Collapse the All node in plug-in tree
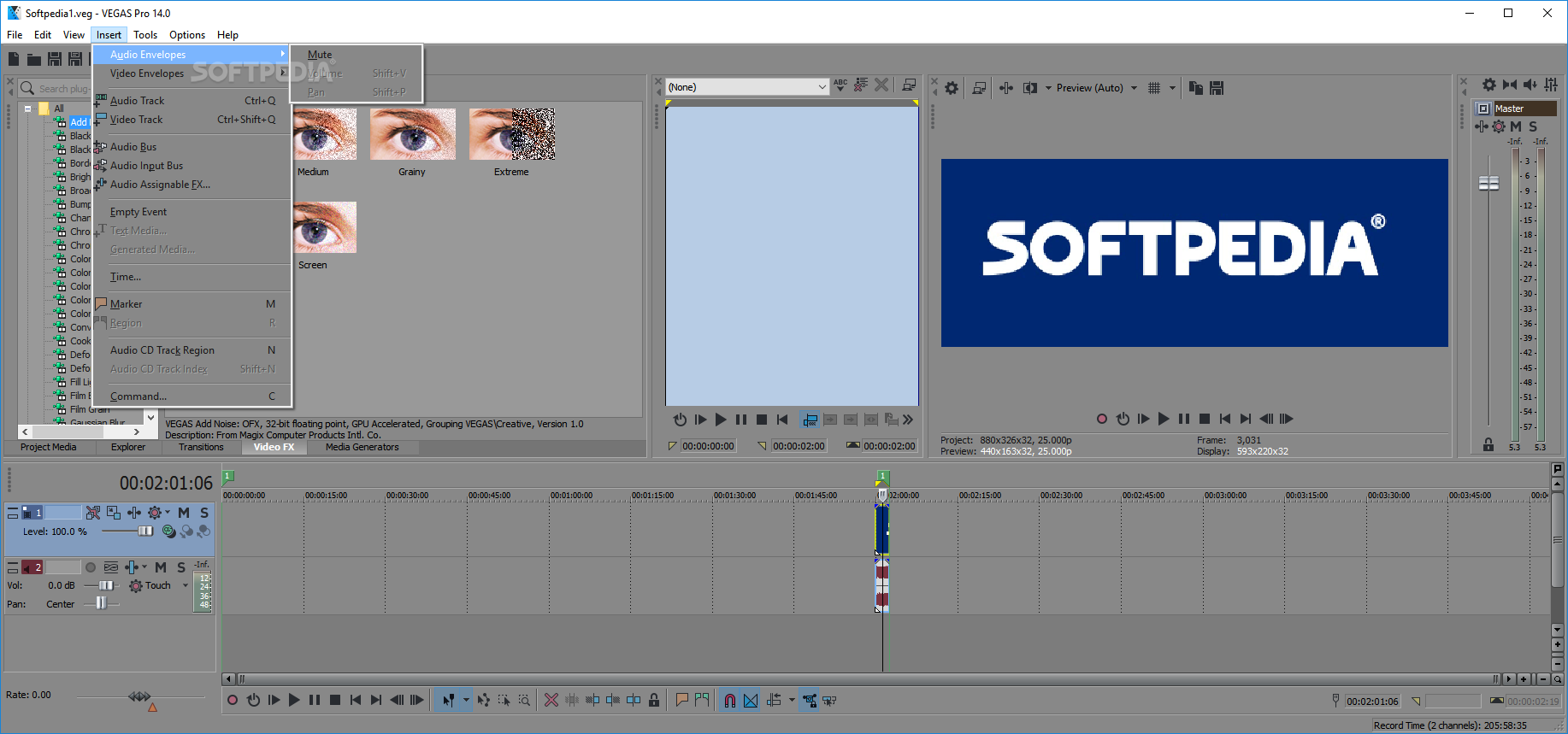This screenshot has height=734, width=1568. (x=28, y=109)
